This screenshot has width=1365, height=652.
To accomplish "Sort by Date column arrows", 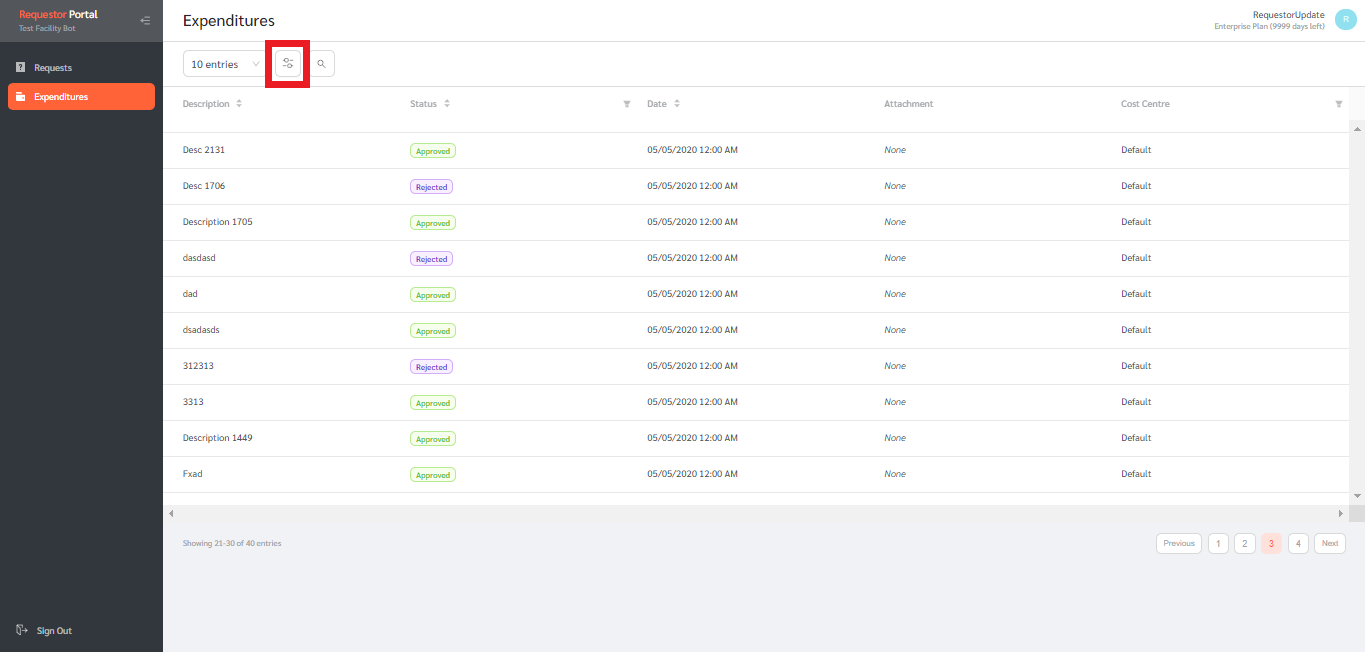I will point(677,104).
